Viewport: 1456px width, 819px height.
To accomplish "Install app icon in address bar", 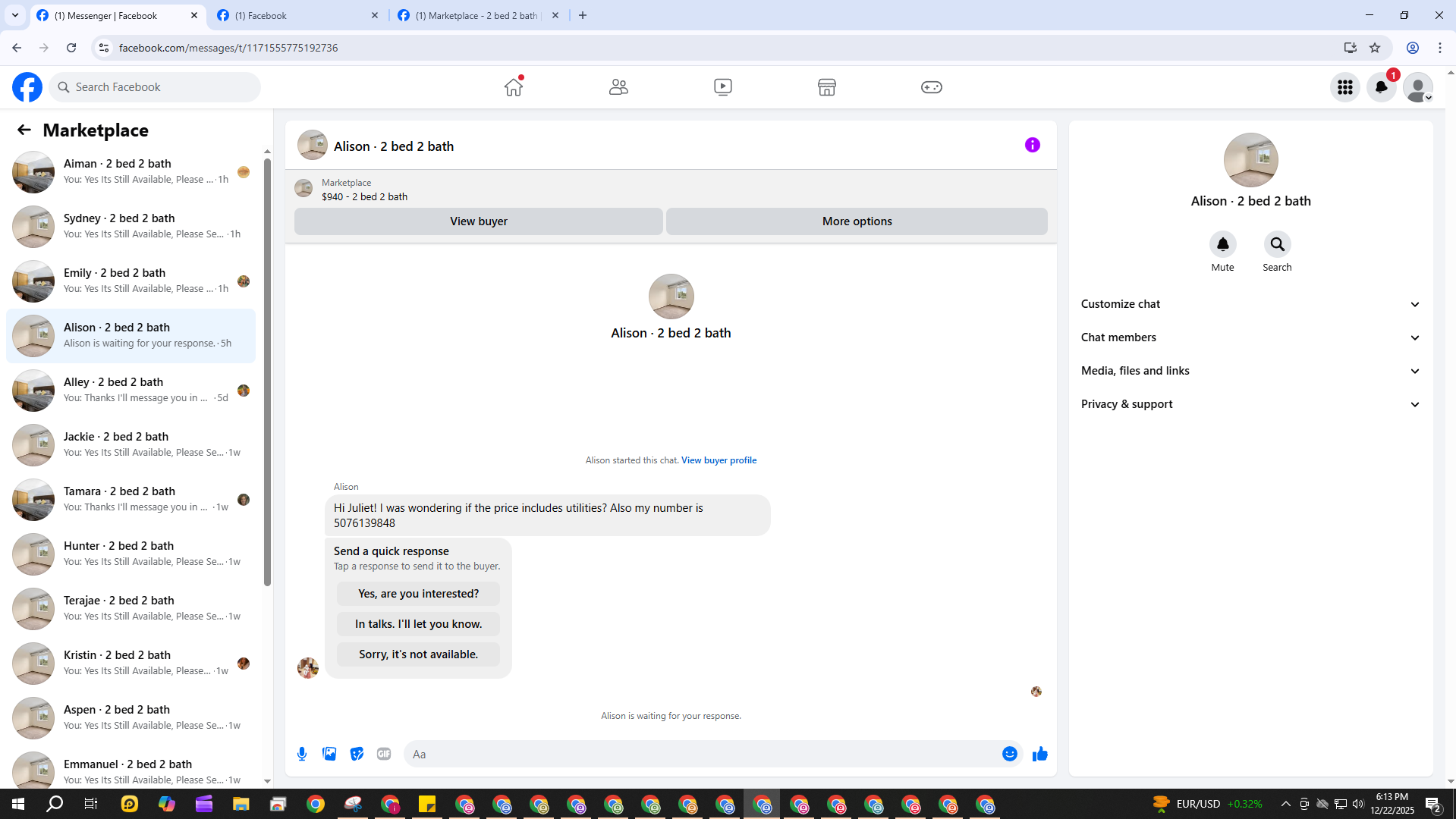I will pos(1351,48).
